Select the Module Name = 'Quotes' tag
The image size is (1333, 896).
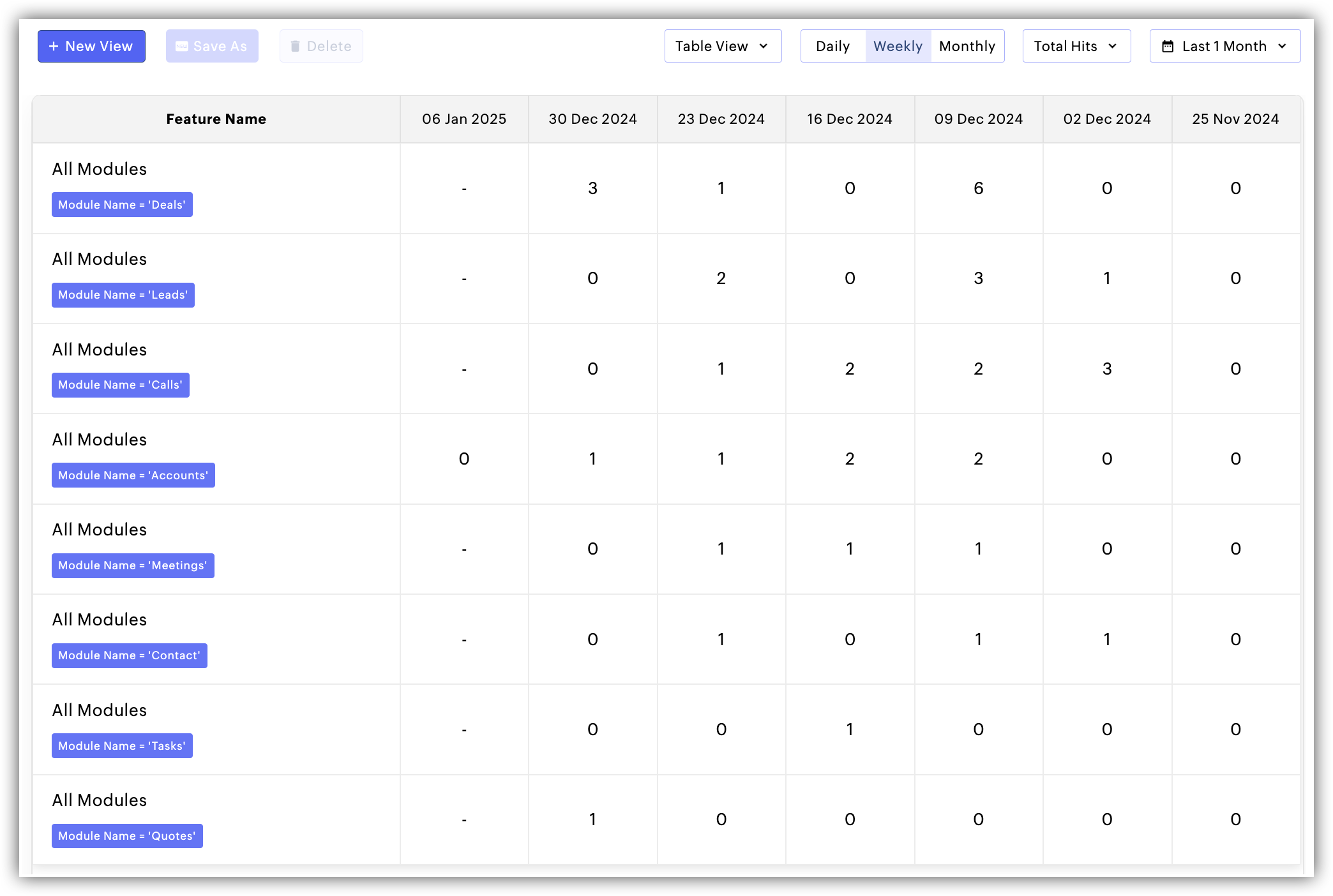(x=127, y=836)
